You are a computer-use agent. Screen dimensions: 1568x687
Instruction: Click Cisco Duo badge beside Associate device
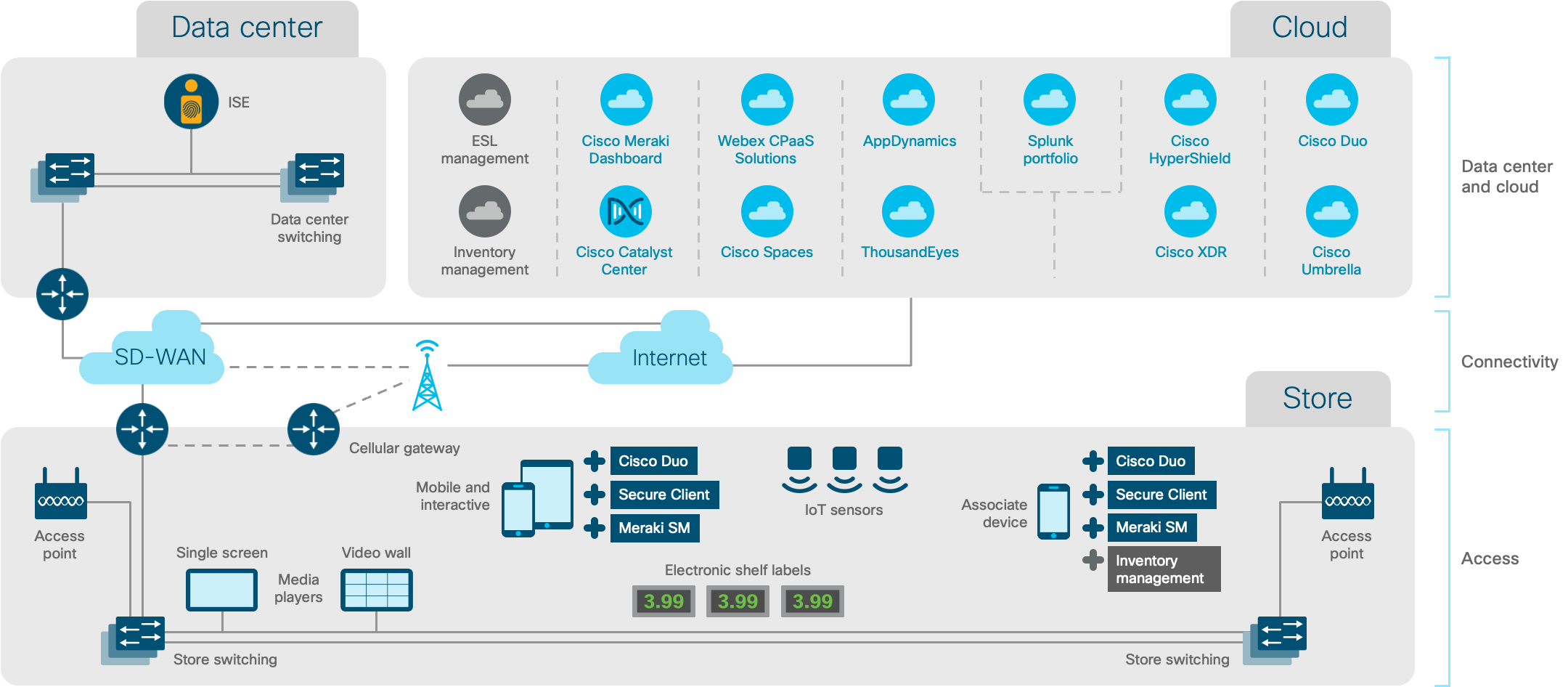(x=1151, y=461)
